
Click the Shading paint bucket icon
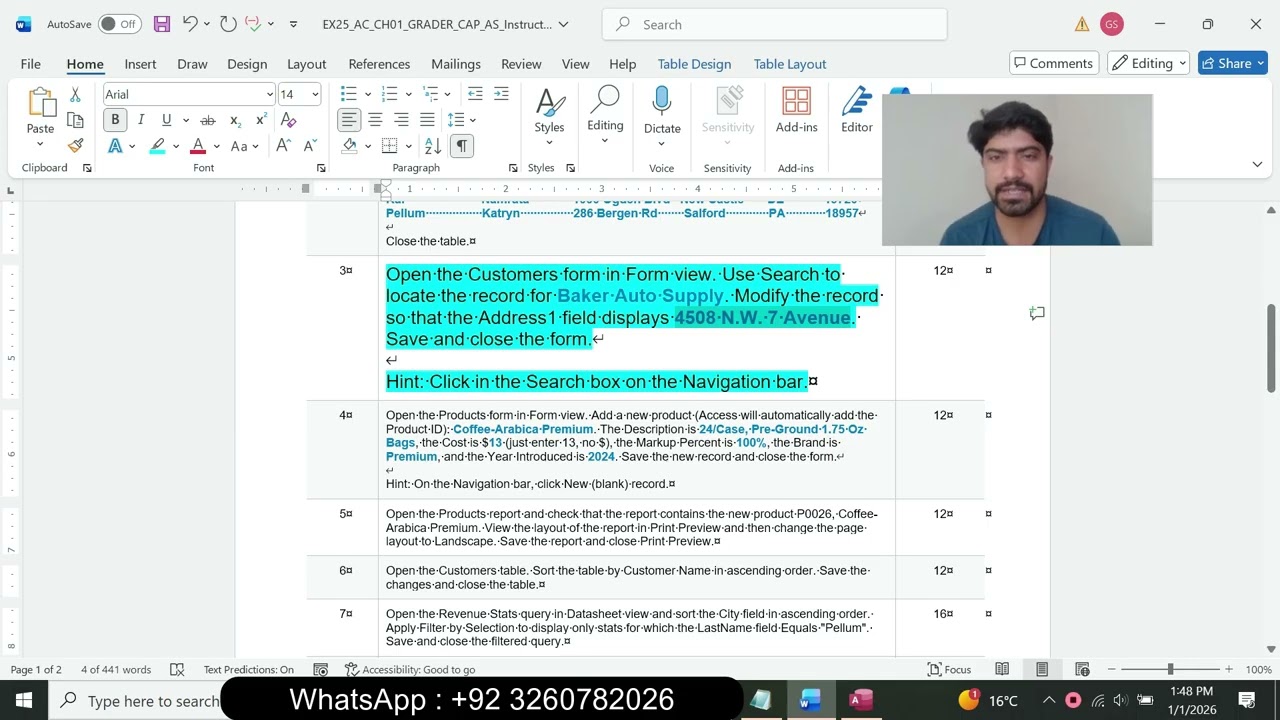coord(349,146)
